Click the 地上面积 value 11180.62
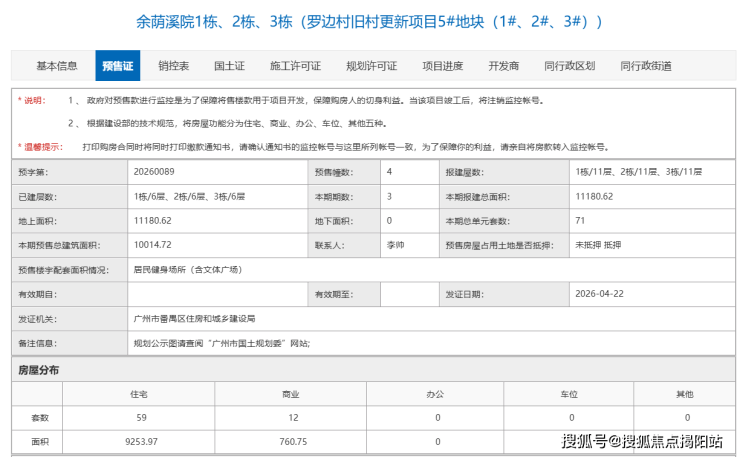Image resolution: width=740 pixels, height=457 pixels. (x=152, y=221)
